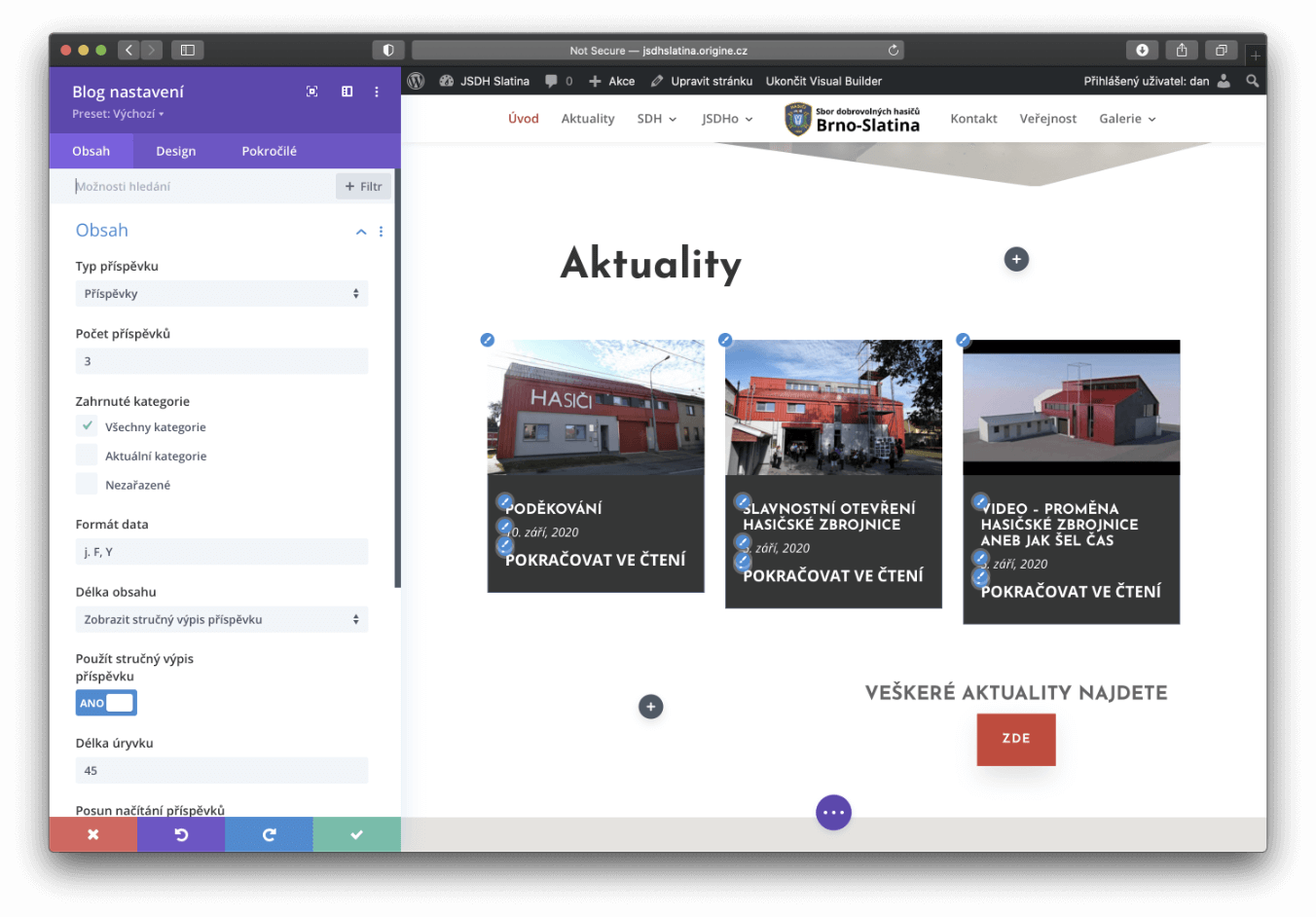The height and width of the screenshot is (917, 1316).
Task: Click the blue redo arrow button
Action: (x=269, y=834)
